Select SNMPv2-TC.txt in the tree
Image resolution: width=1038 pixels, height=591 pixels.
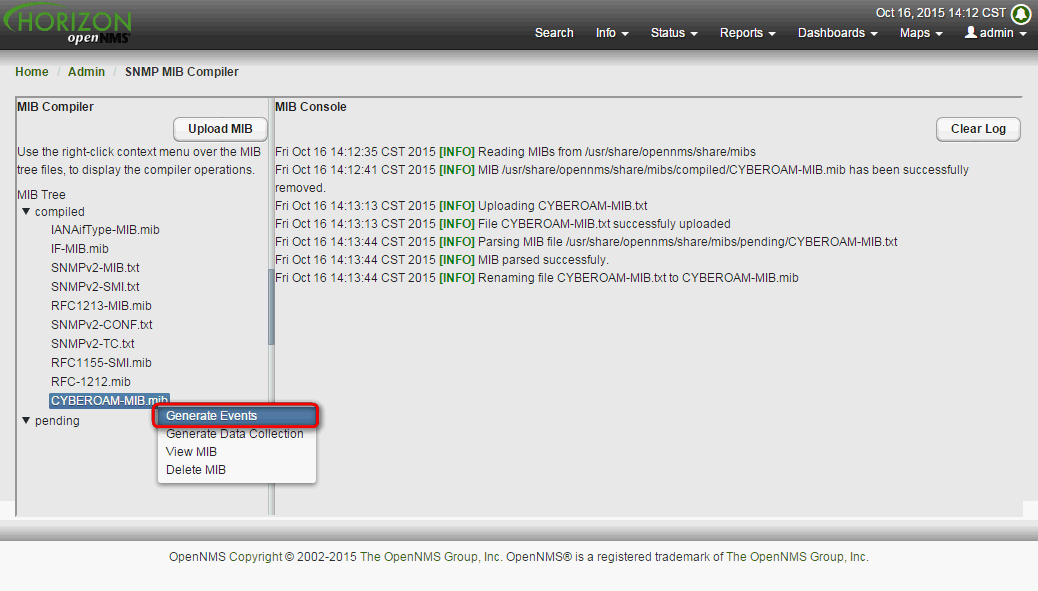coord(93,344)
